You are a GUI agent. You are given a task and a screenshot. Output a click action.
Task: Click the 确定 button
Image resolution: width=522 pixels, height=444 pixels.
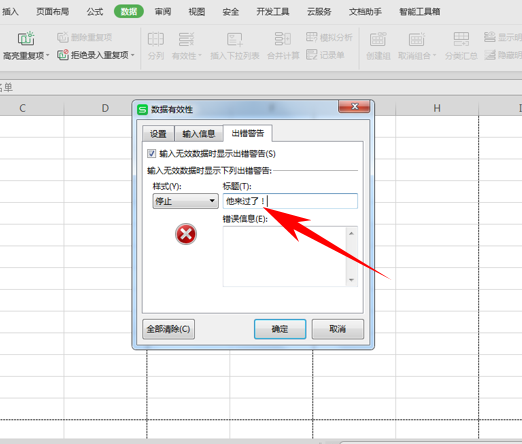pos(280,329)
